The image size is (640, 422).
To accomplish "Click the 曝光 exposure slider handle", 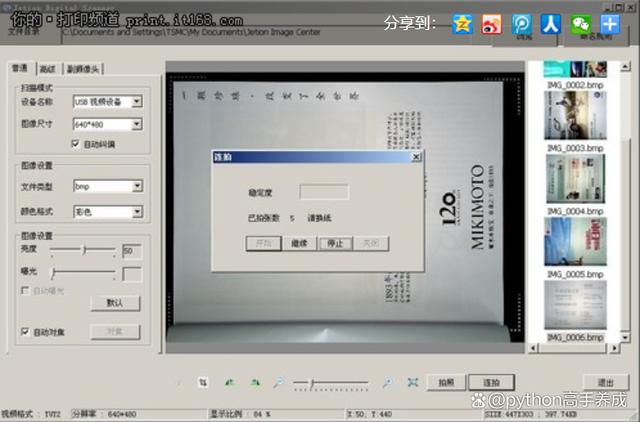I will click(x=53, y=273).
